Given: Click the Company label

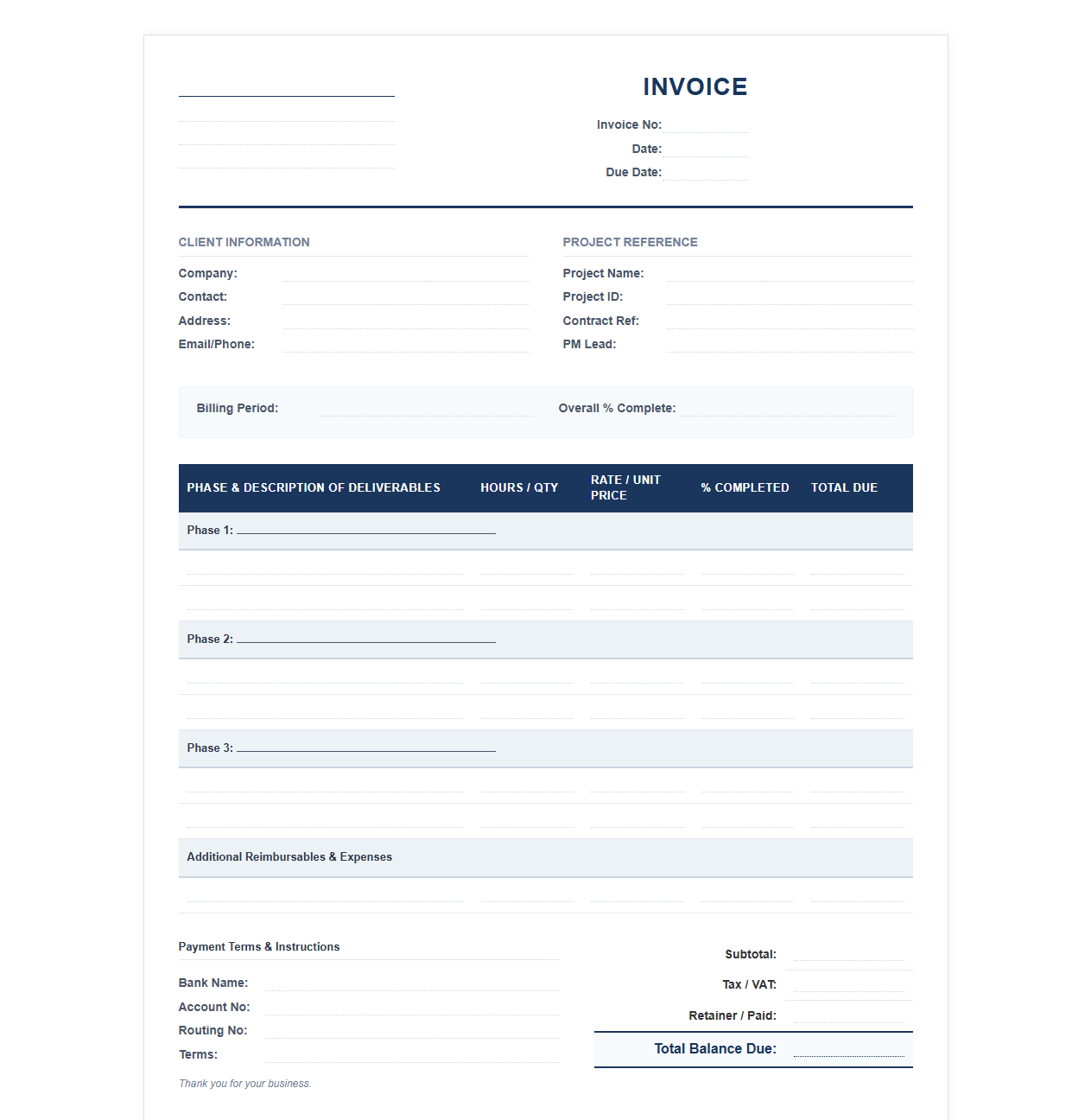Looking at the screenshot, I should tap(207, 273).
